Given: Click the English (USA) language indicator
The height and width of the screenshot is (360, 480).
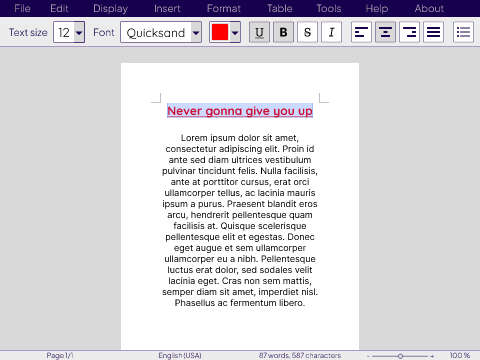Looking at the screenshot, I should pyautogui.click(x=180, y=356).
